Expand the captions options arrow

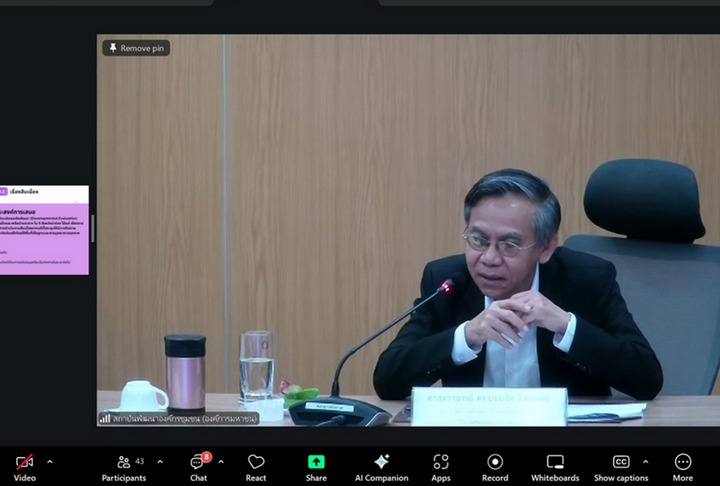pos(645,462)
